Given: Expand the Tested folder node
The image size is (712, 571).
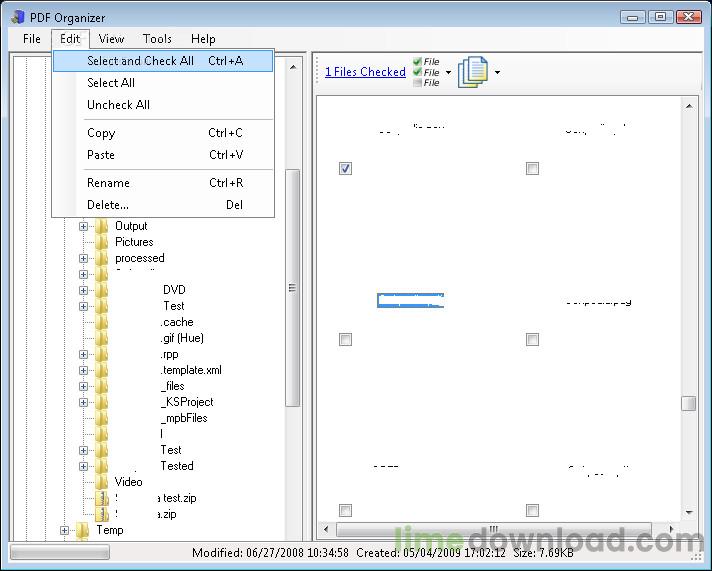Looking at the screenshot, I should (83, 466).
